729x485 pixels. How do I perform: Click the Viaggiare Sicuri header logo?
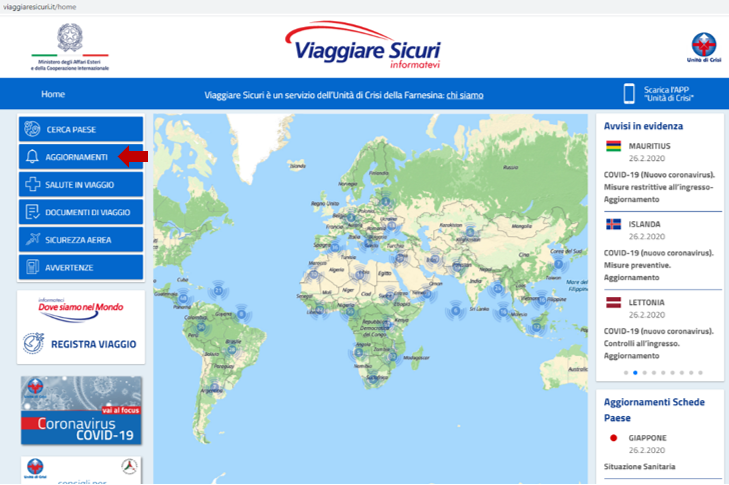(364, 45)
